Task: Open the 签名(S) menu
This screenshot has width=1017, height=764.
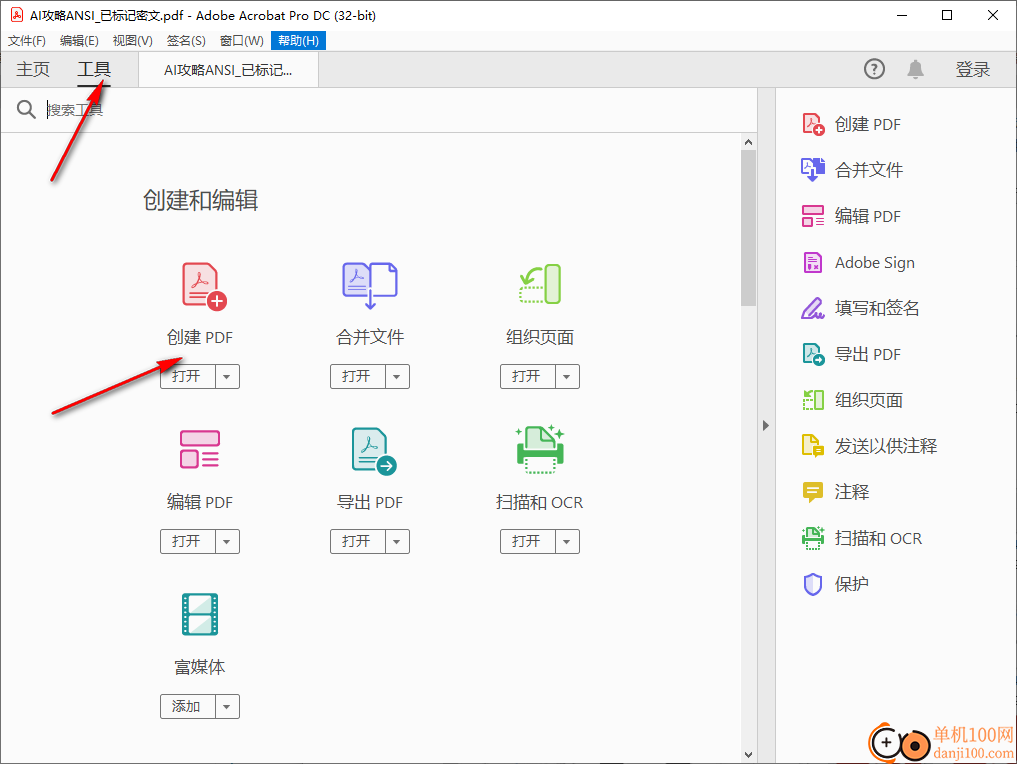Action: [x=186, y=41]
